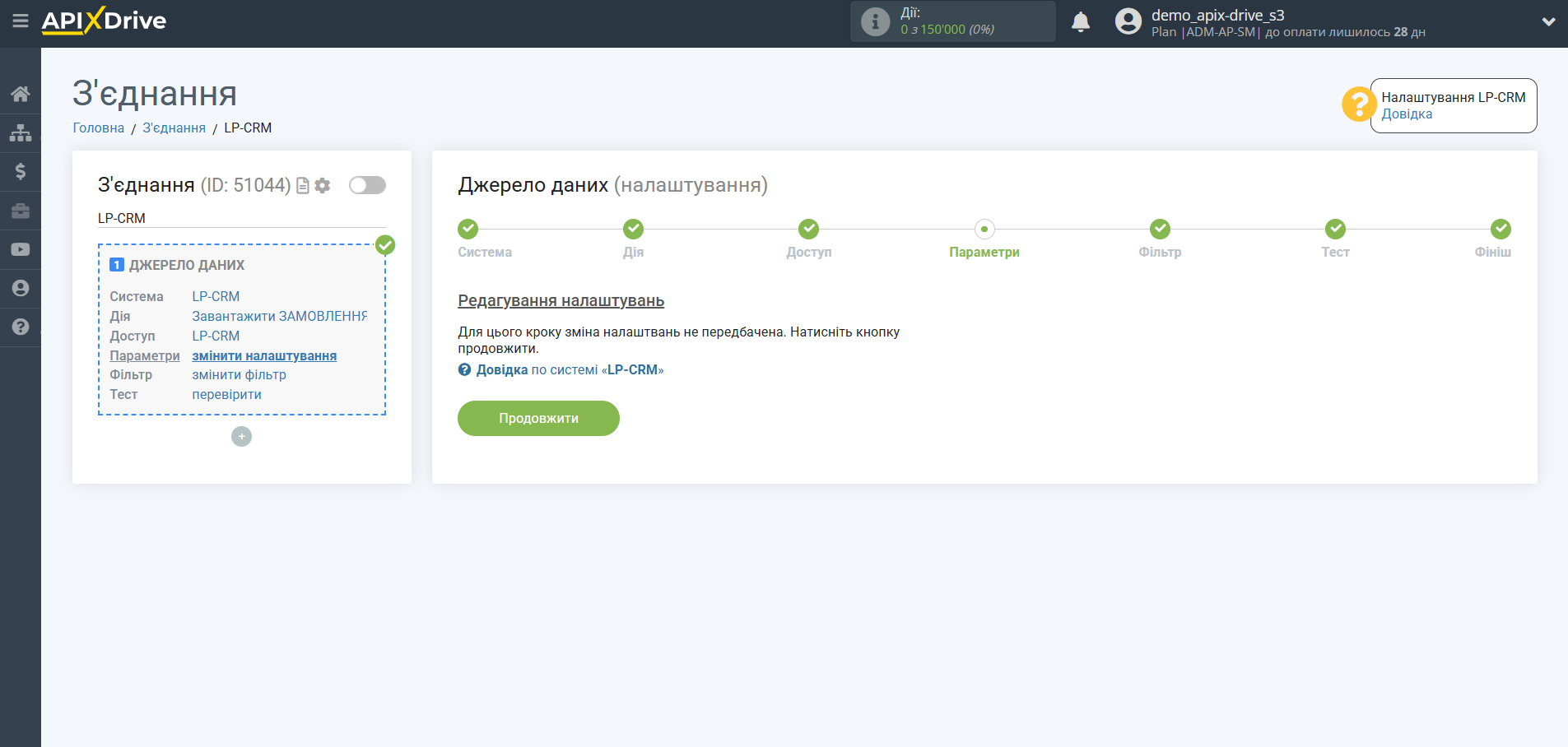Viewport: 1568px width, 747px height.
Task: Open the help question sidebar icon
Action: [21, 327]
